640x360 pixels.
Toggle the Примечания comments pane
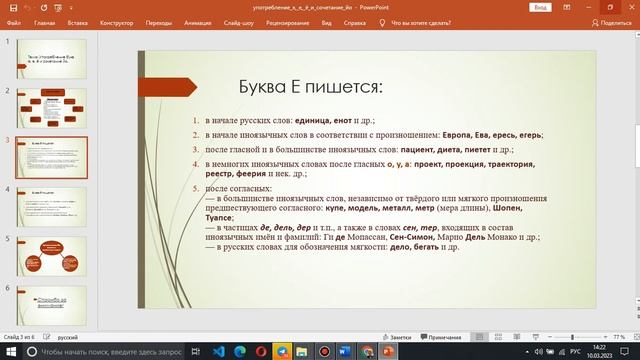(x=441, y=337)
